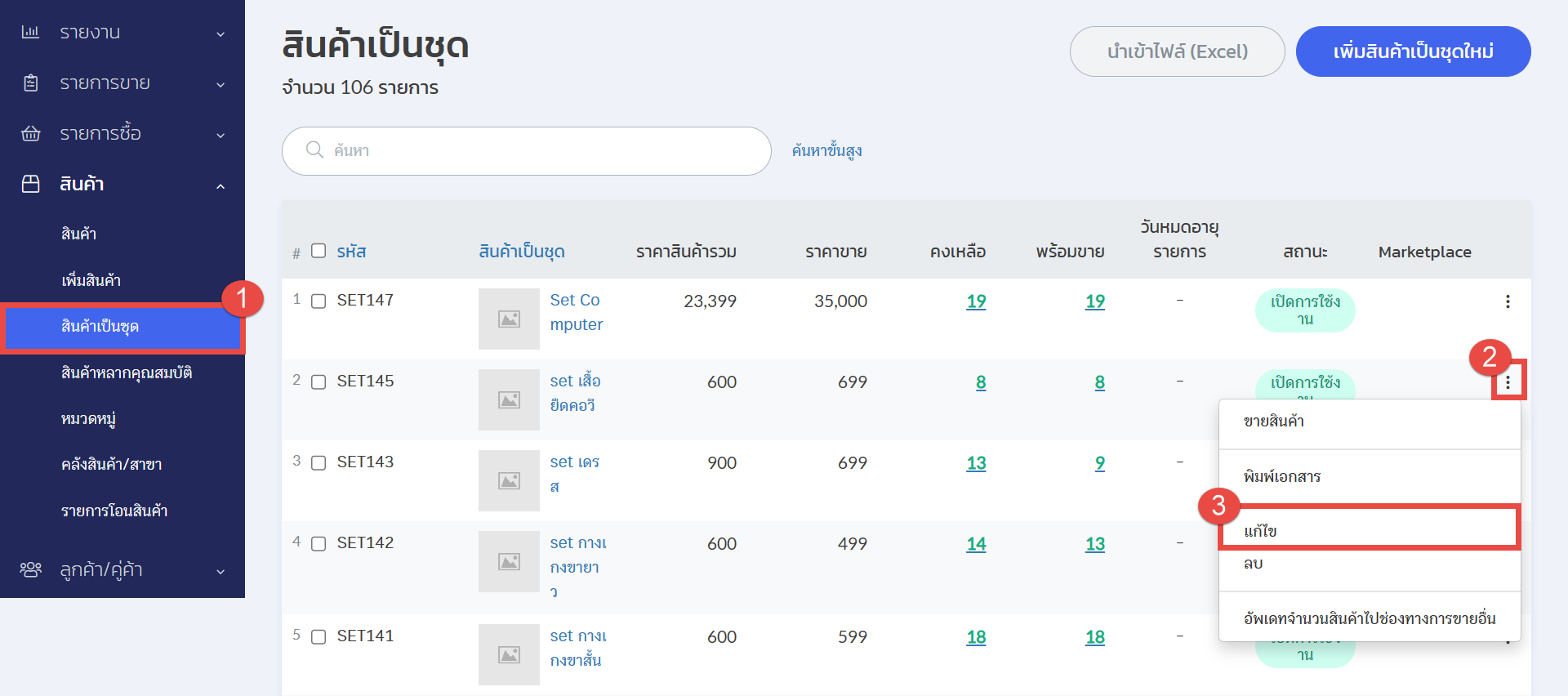
Task: Click พร้อมขาย value 9 for SET143
Action: click(x=1099, y=463)
